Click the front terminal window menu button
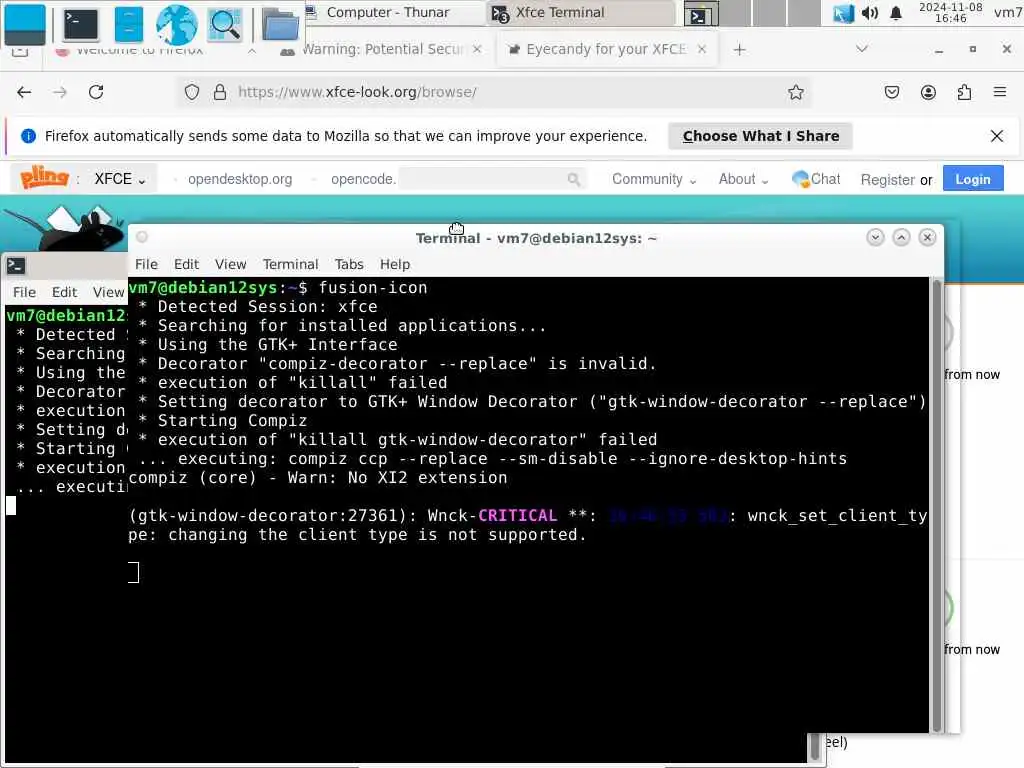Viewport: 1024px width, 768px height. (x=142, y=237)
